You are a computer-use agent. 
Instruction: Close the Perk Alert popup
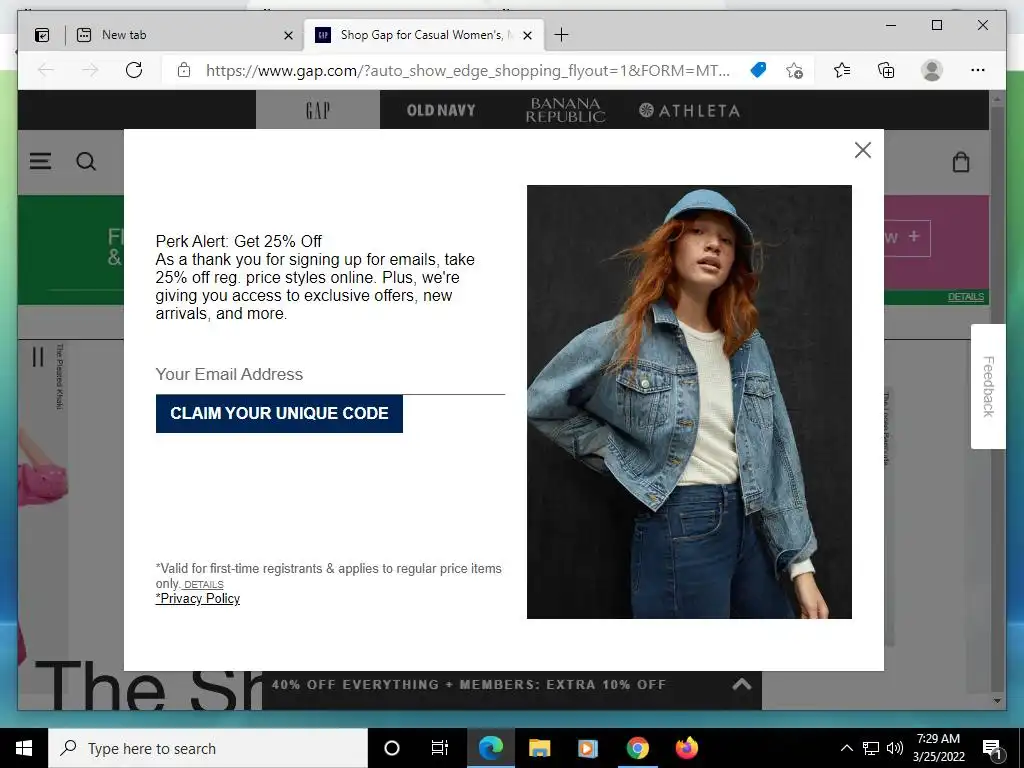click(x=863, y=150)
